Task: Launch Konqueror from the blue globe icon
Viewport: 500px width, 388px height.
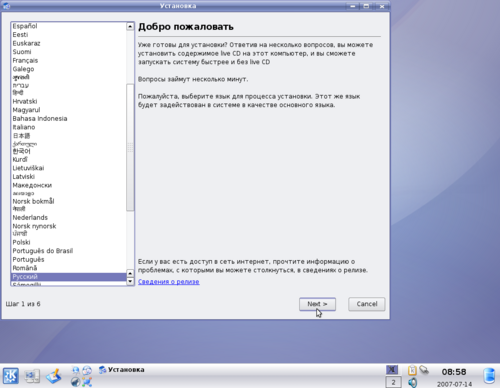Action: 76,370
